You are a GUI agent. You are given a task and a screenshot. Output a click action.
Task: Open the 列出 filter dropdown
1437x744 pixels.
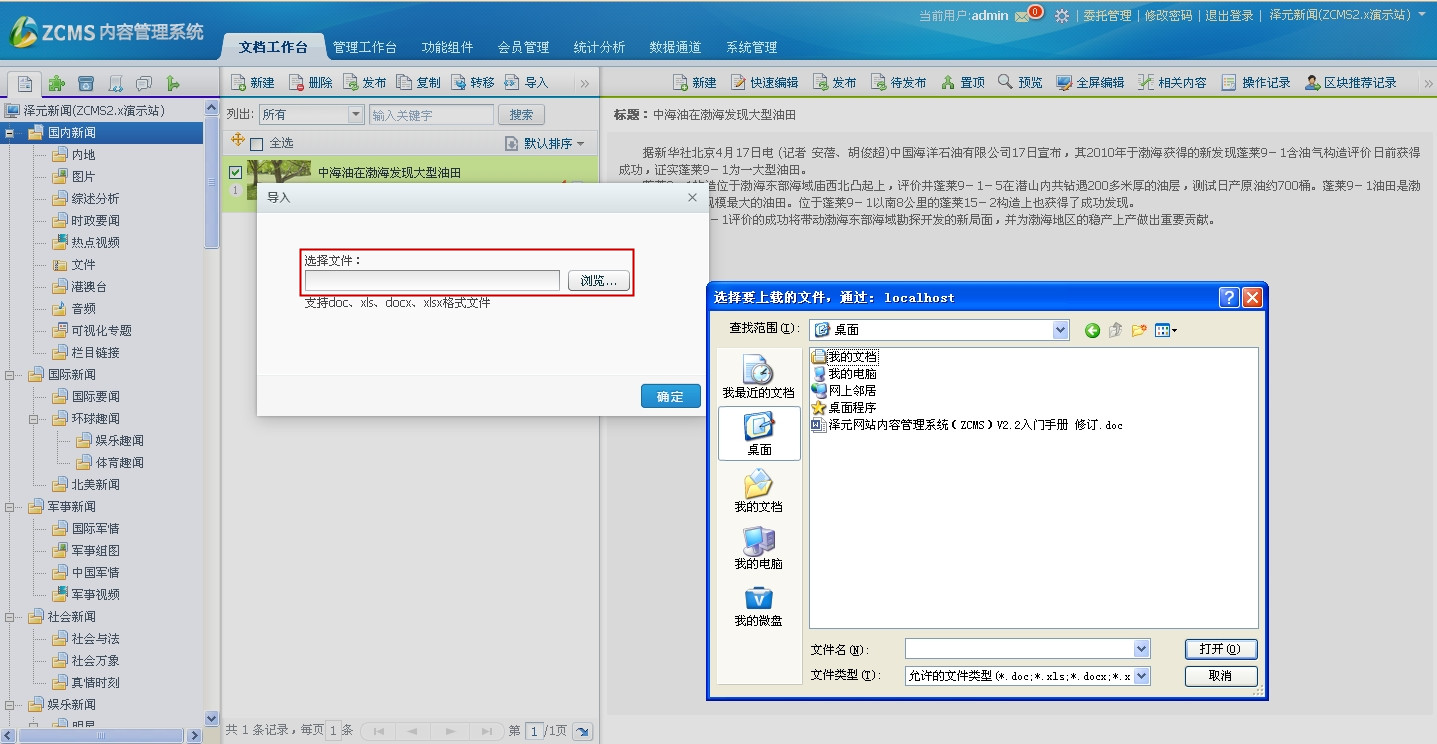click(356, 115)
